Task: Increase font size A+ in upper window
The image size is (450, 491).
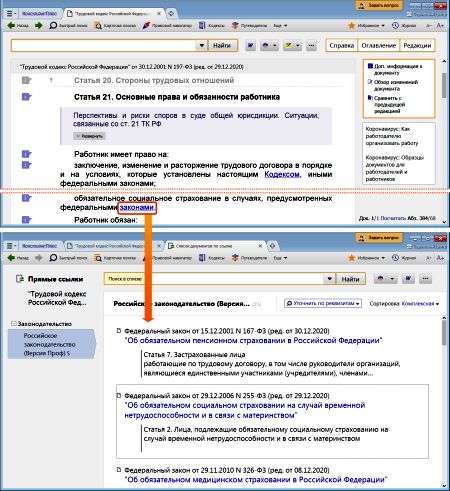Action: (x=440, y=25)
